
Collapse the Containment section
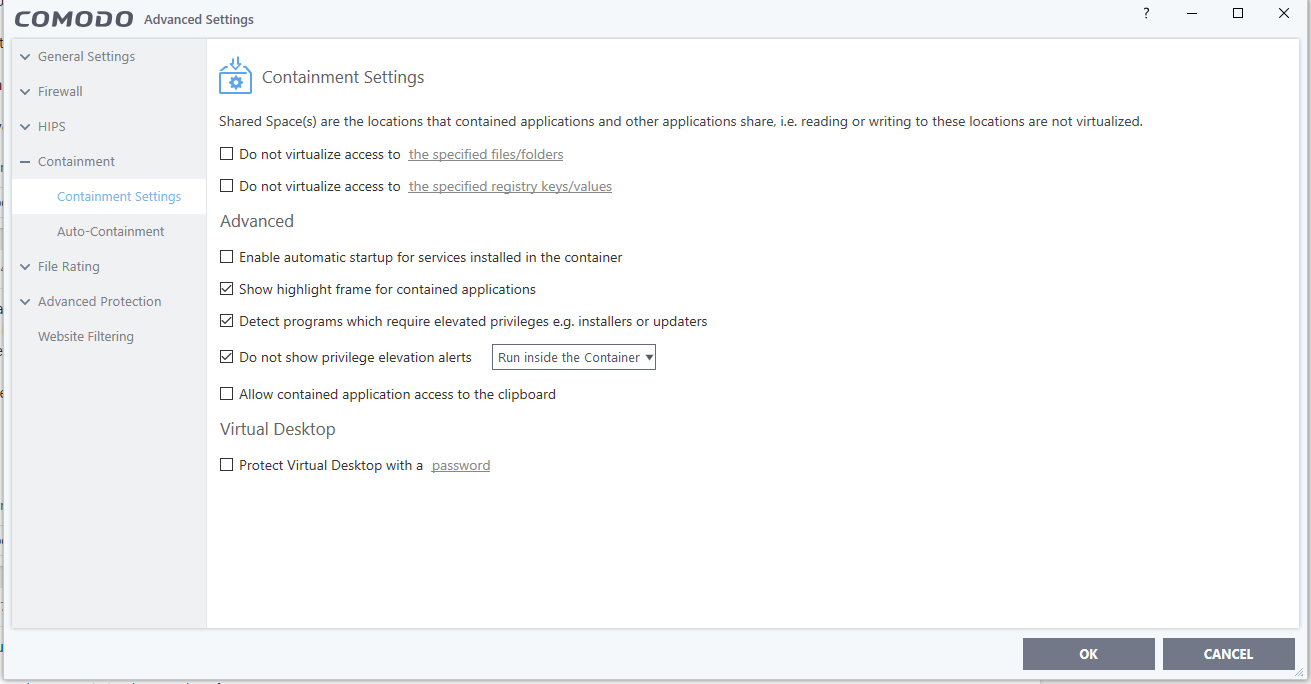point(26,162)
